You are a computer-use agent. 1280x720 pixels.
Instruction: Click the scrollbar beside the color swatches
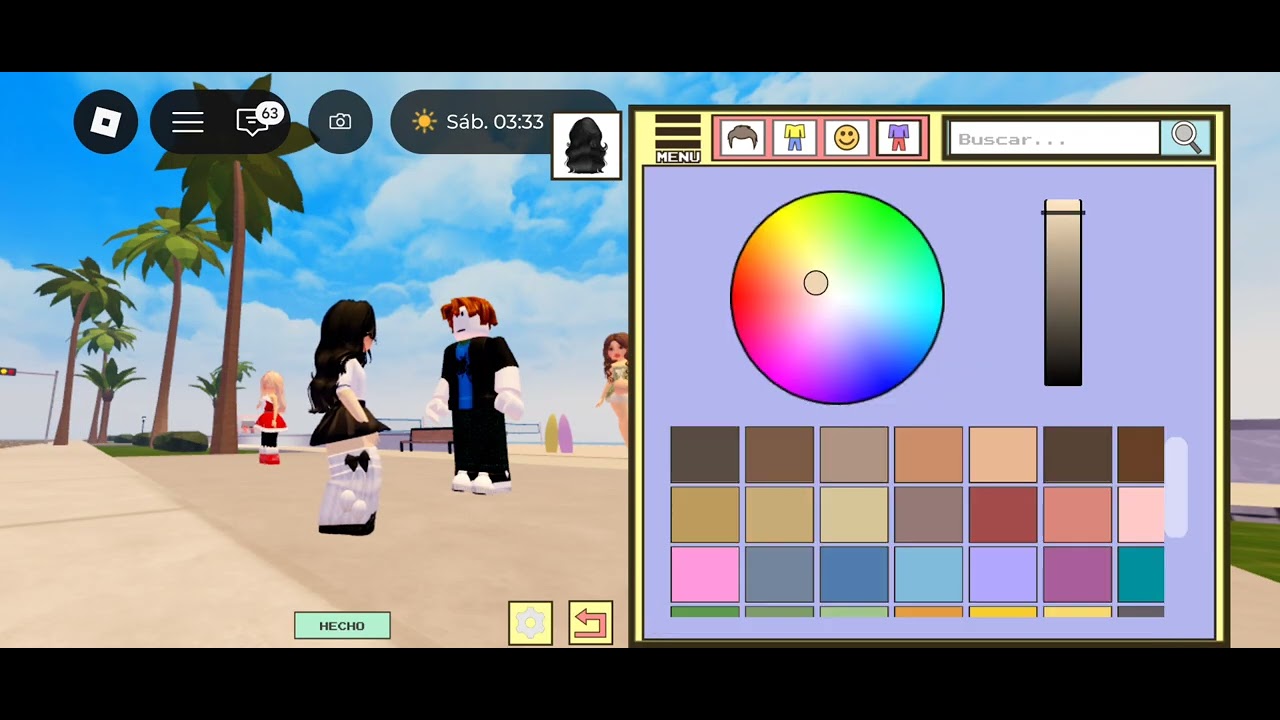click(1176, 487)
